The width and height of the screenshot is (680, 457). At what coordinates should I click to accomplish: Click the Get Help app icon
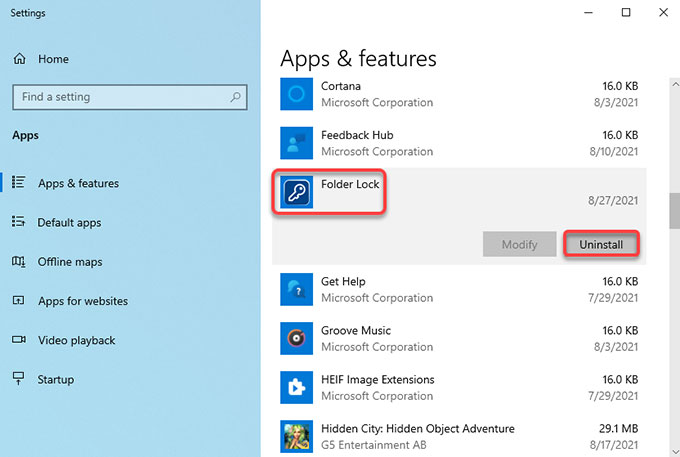pos(296,290)
